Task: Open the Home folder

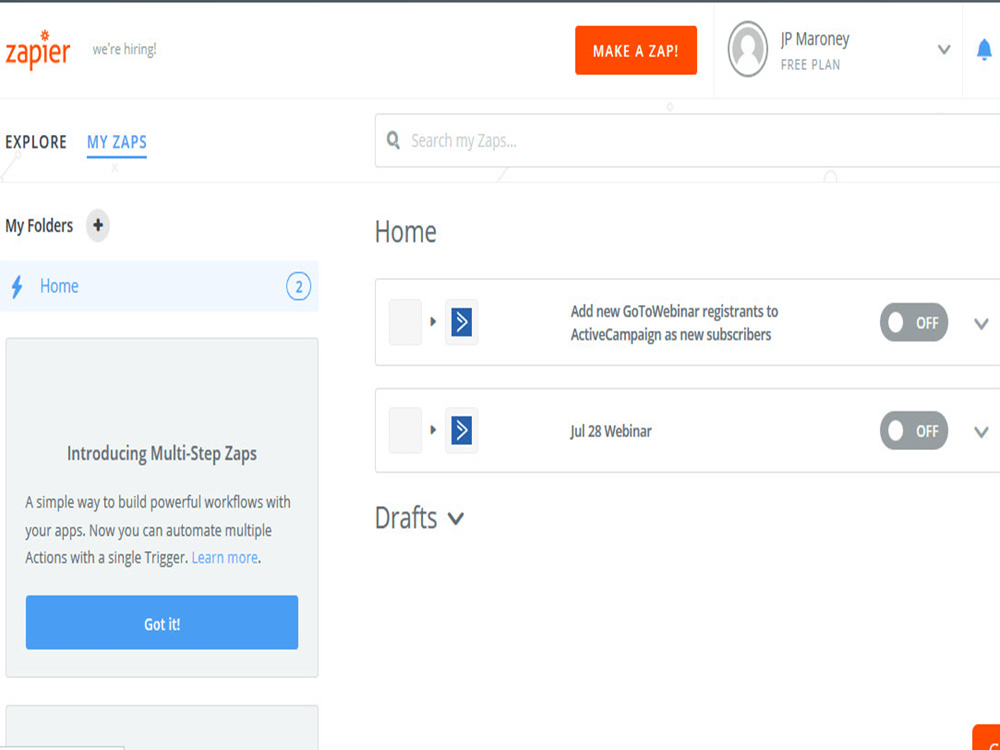Action: coord(159,286)
